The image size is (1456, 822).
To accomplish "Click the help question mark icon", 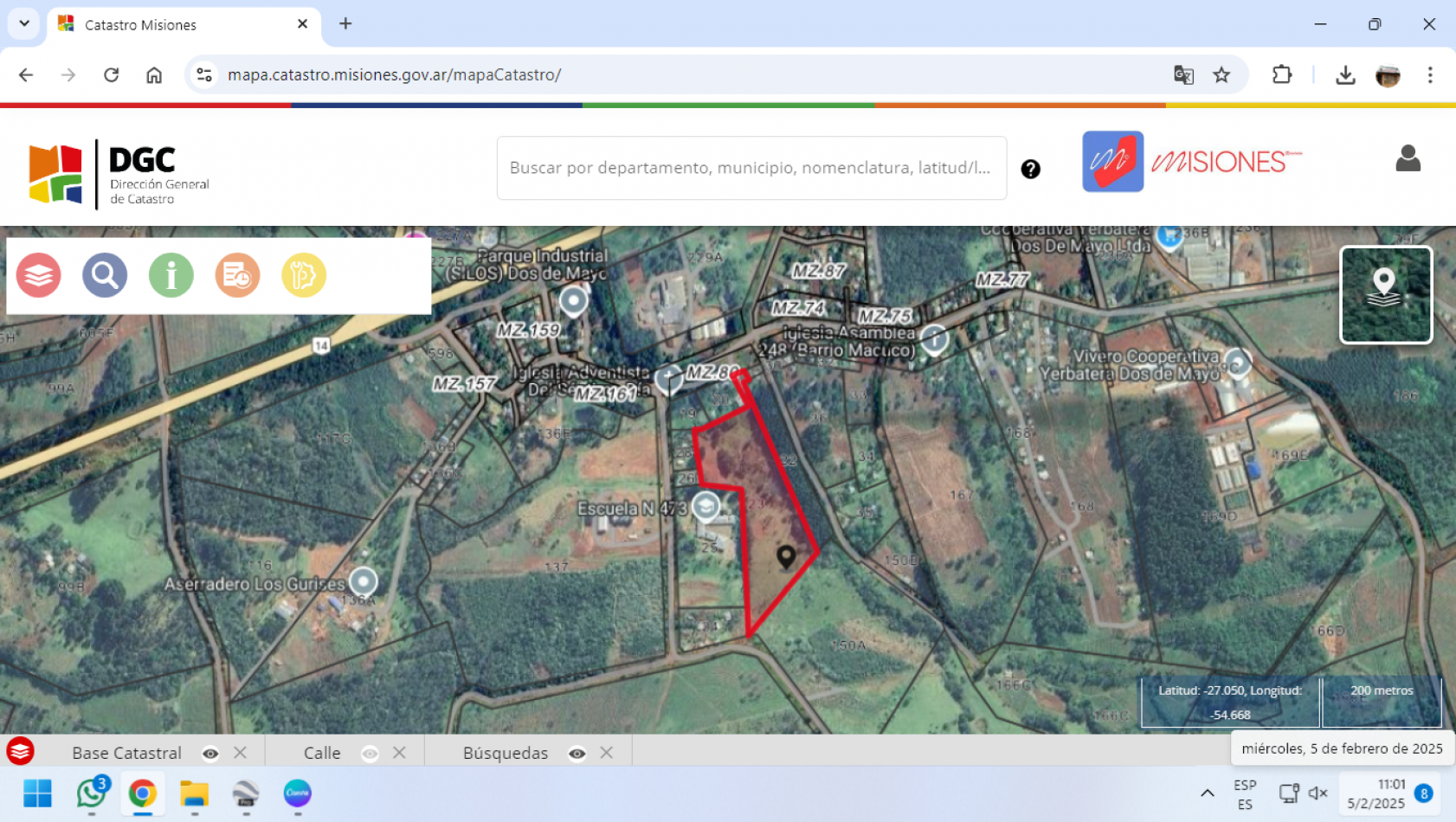I will [x=1030, y=169].
